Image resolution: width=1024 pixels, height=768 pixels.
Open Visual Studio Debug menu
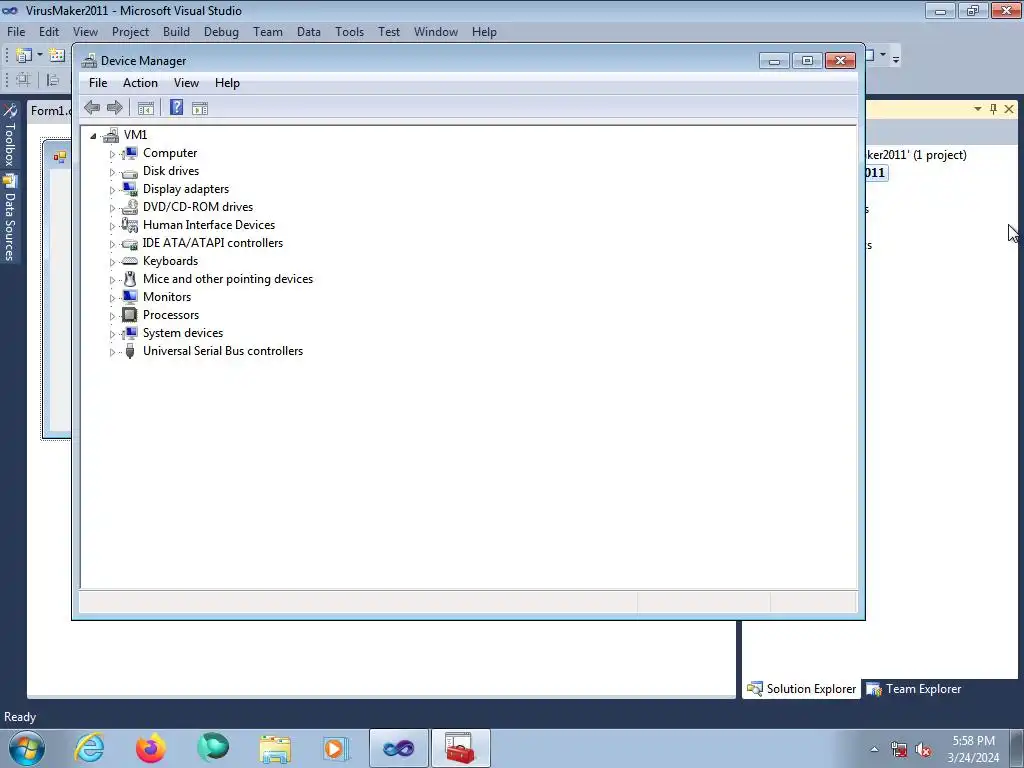[221, 32]
